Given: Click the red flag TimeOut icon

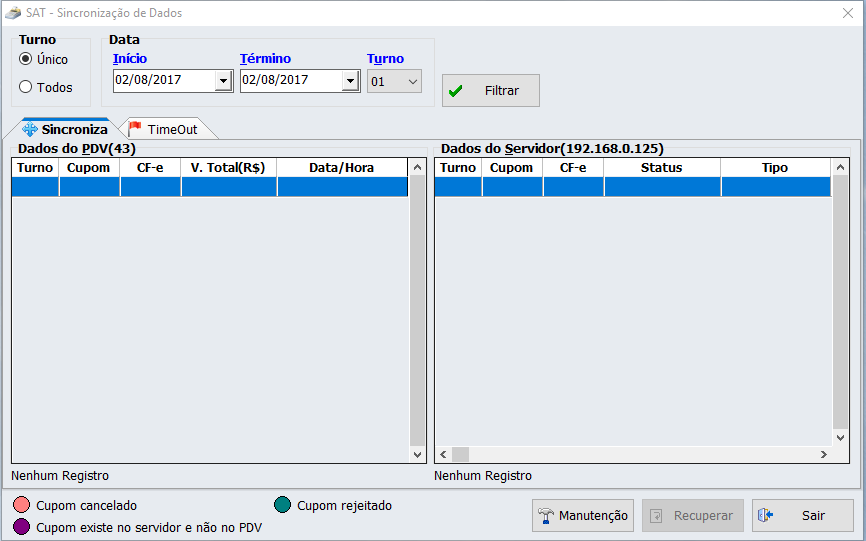Looking at the screenshot, I should click(135, 129).
